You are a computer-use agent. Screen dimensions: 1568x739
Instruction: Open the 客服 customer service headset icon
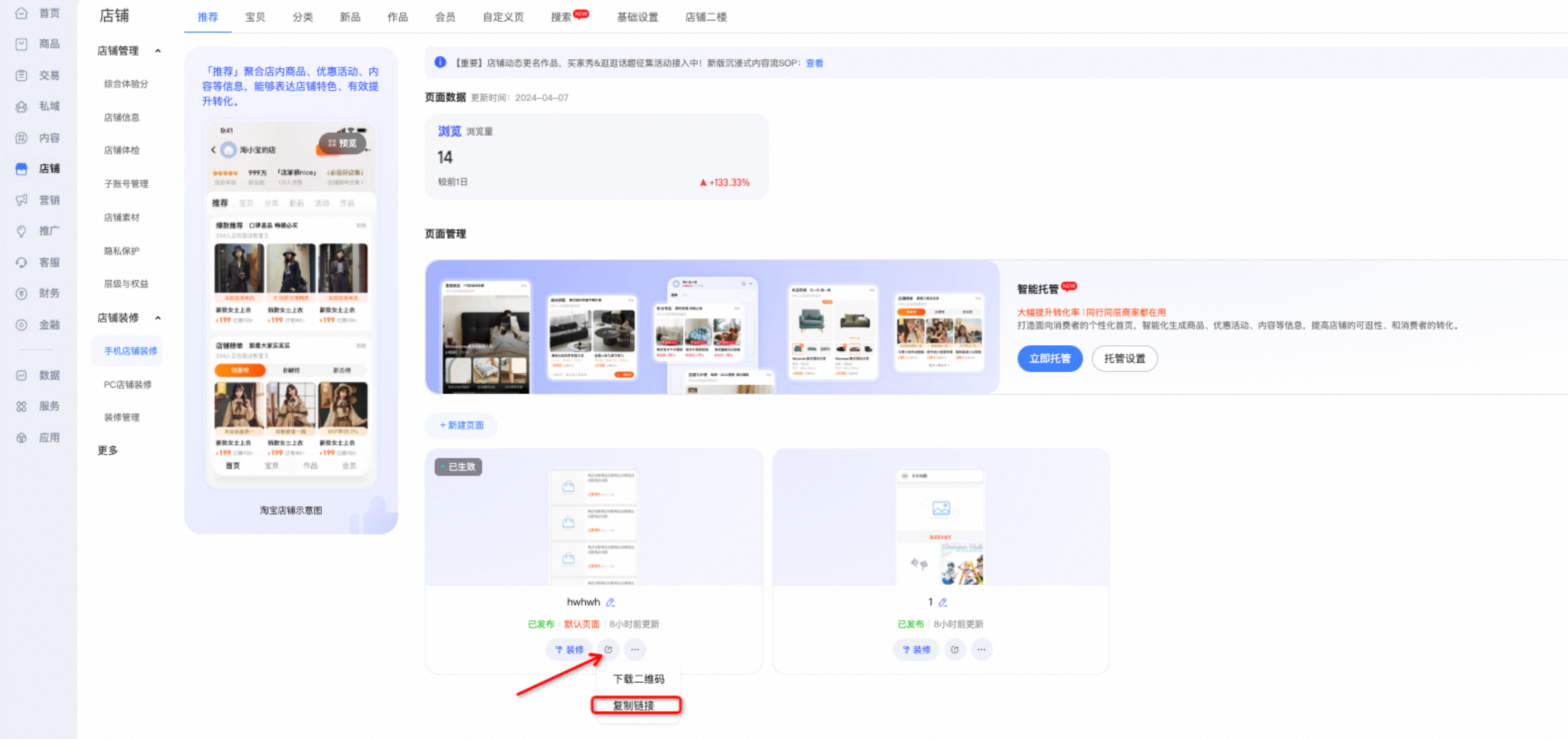pyautogui.click(x=22, y=263)
